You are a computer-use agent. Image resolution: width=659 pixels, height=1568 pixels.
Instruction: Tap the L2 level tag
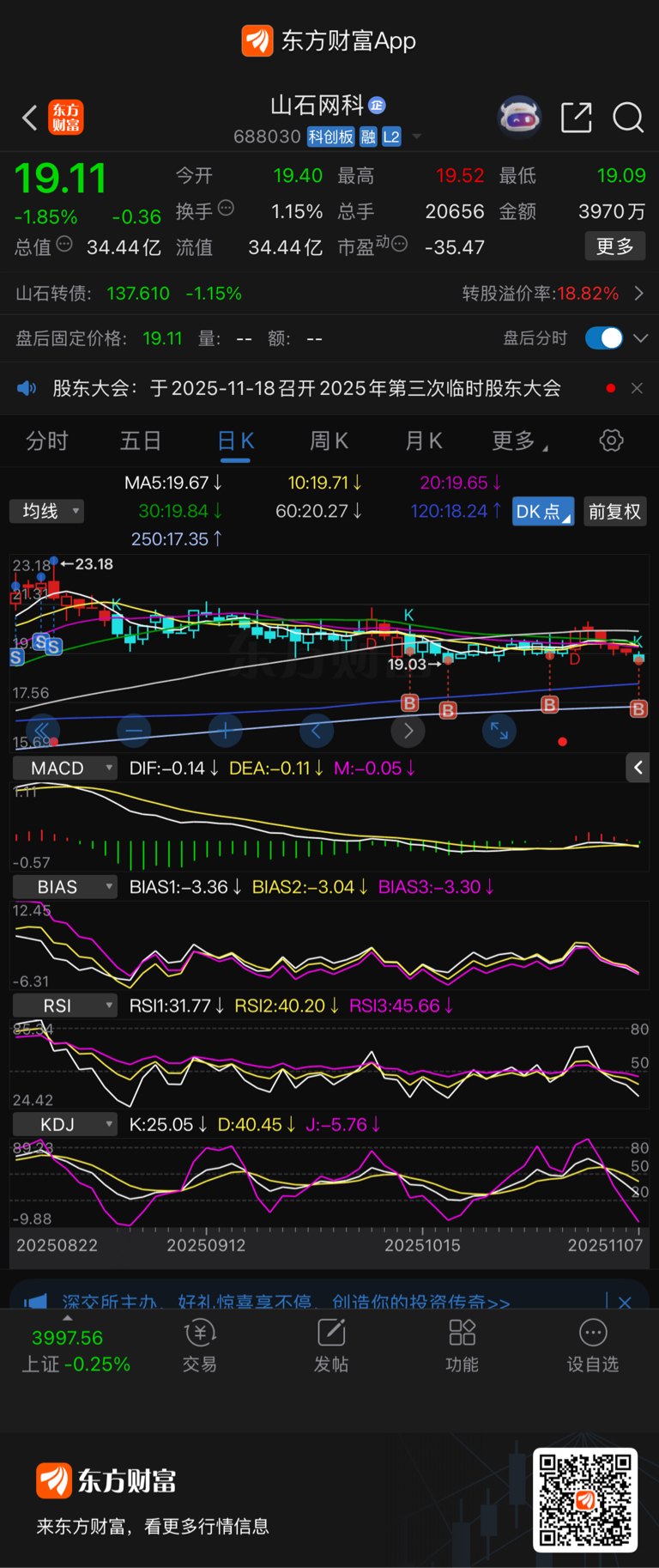point(391,137)
